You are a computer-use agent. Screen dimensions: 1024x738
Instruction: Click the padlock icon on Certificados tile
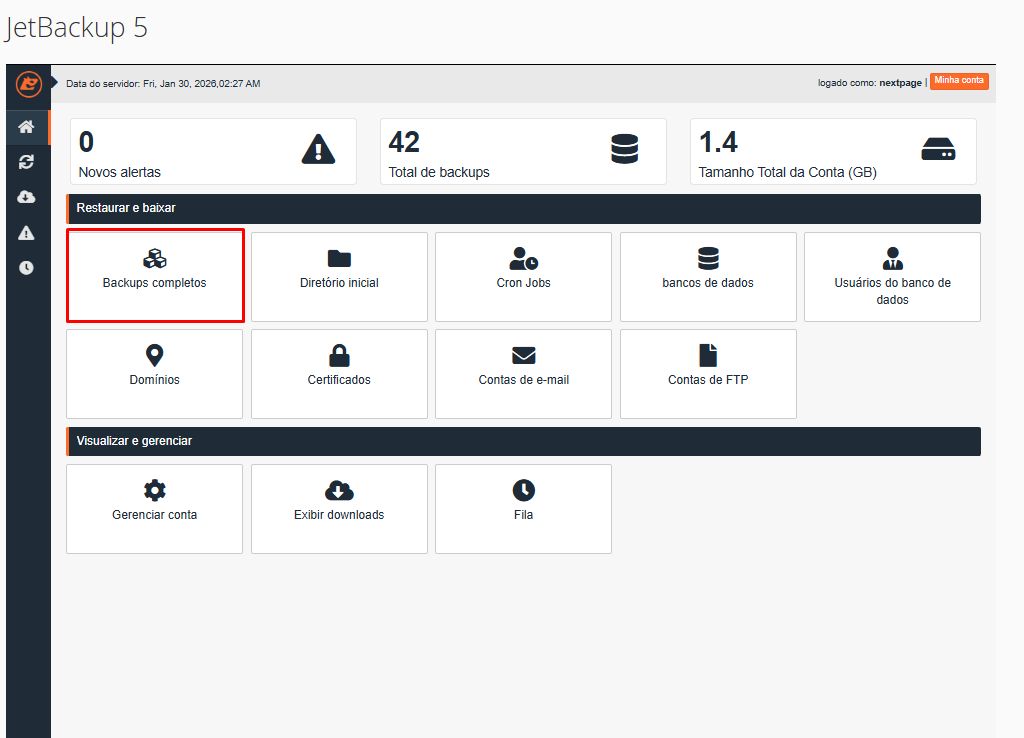coord(339,356)
